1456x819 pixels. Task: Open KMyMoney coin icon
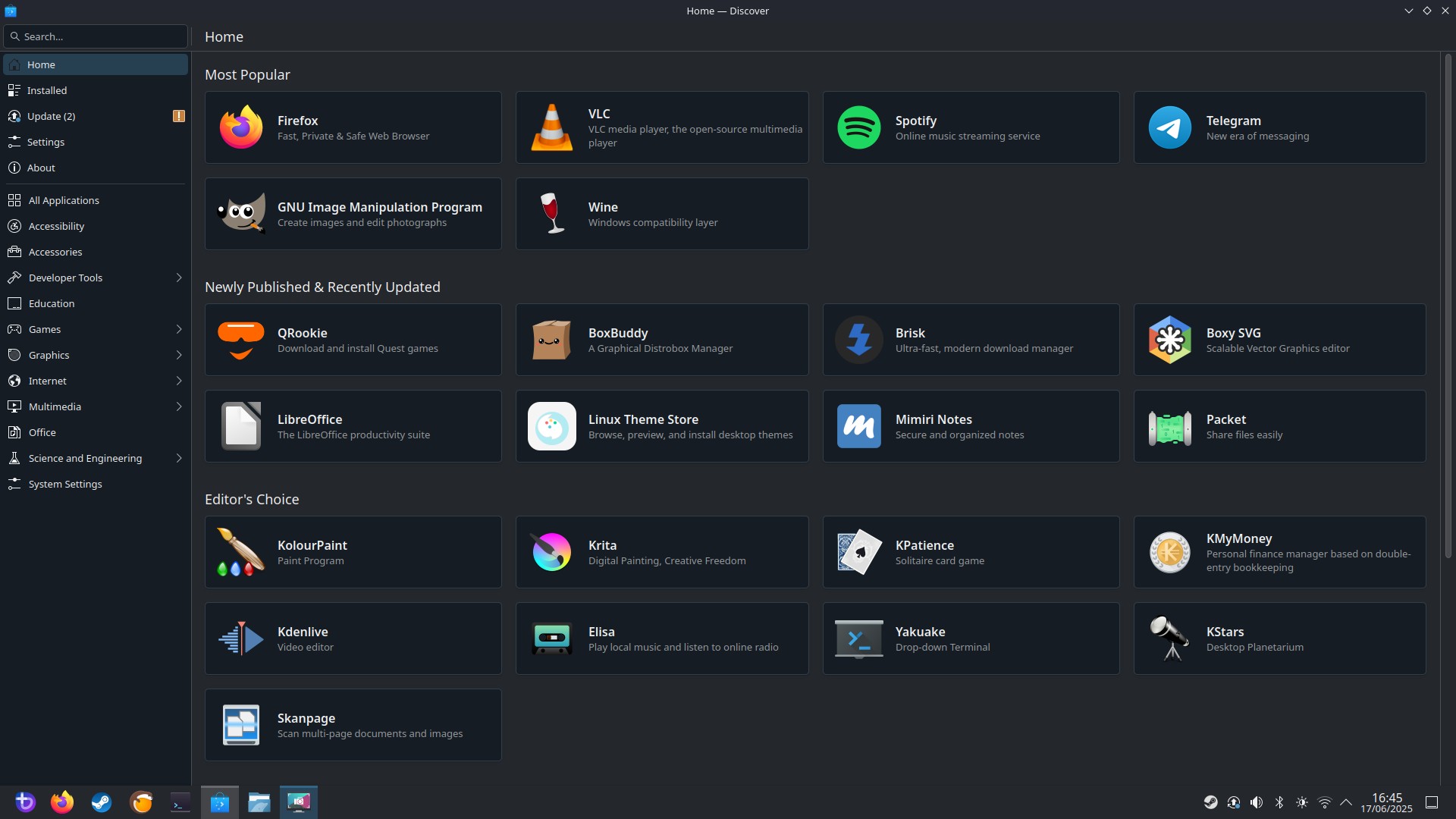point(1169,552)
